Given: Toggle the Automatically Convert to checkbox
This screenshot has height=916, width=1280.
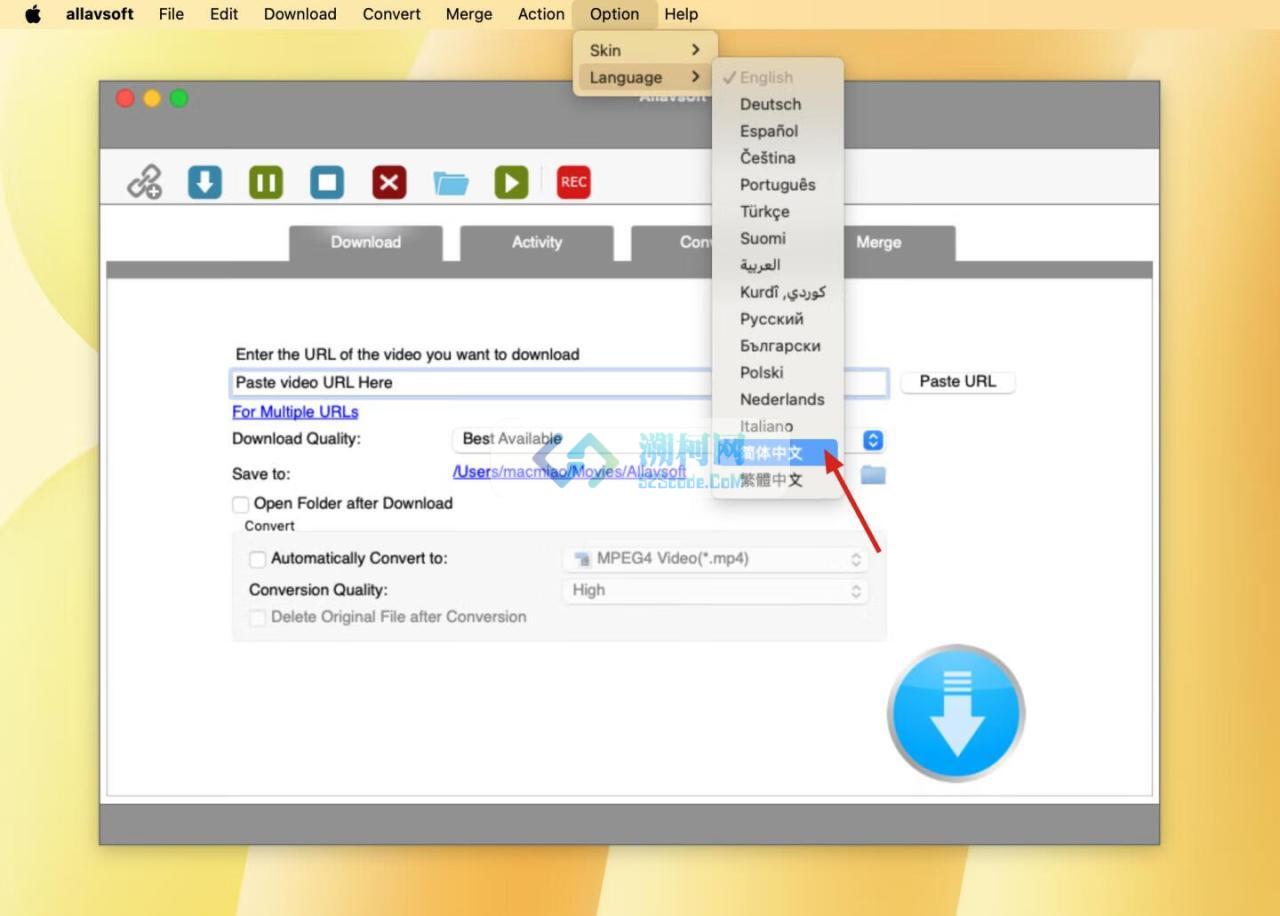Looking at the screenshot, I should (258, 559).
